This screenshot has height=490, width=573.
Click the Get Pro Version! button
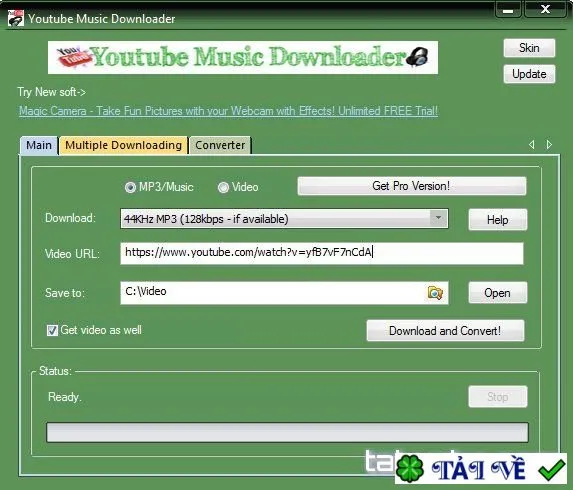(x=412, y=186)
